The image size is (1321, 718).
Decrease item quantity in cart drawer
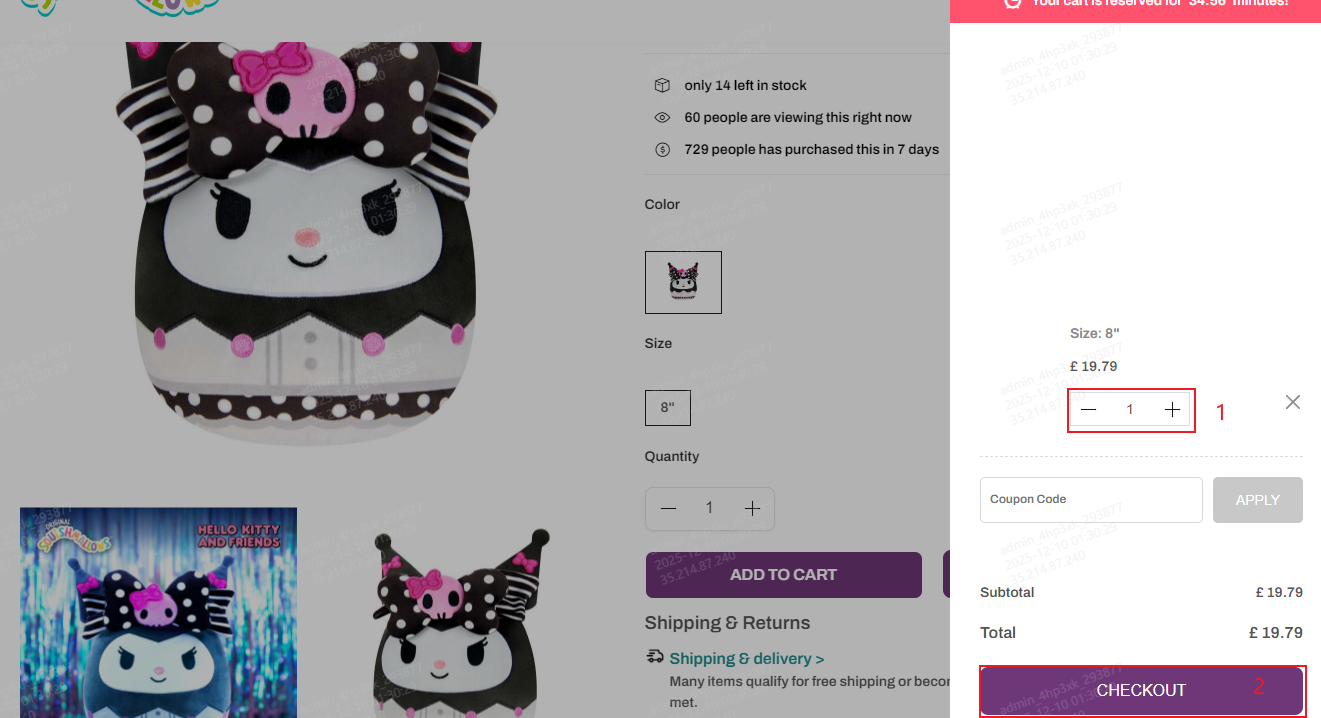click(1089, 410)
